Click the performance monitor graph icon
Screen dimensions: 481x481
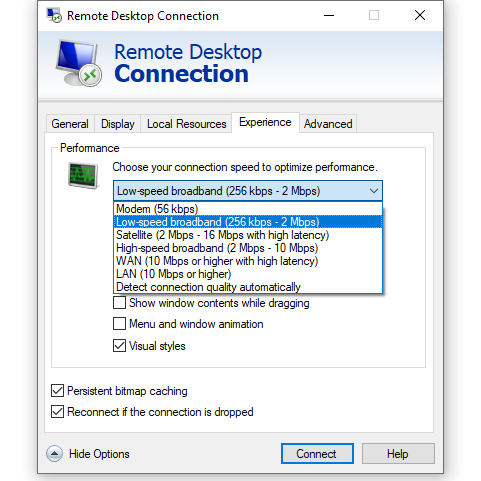point(83,175)
